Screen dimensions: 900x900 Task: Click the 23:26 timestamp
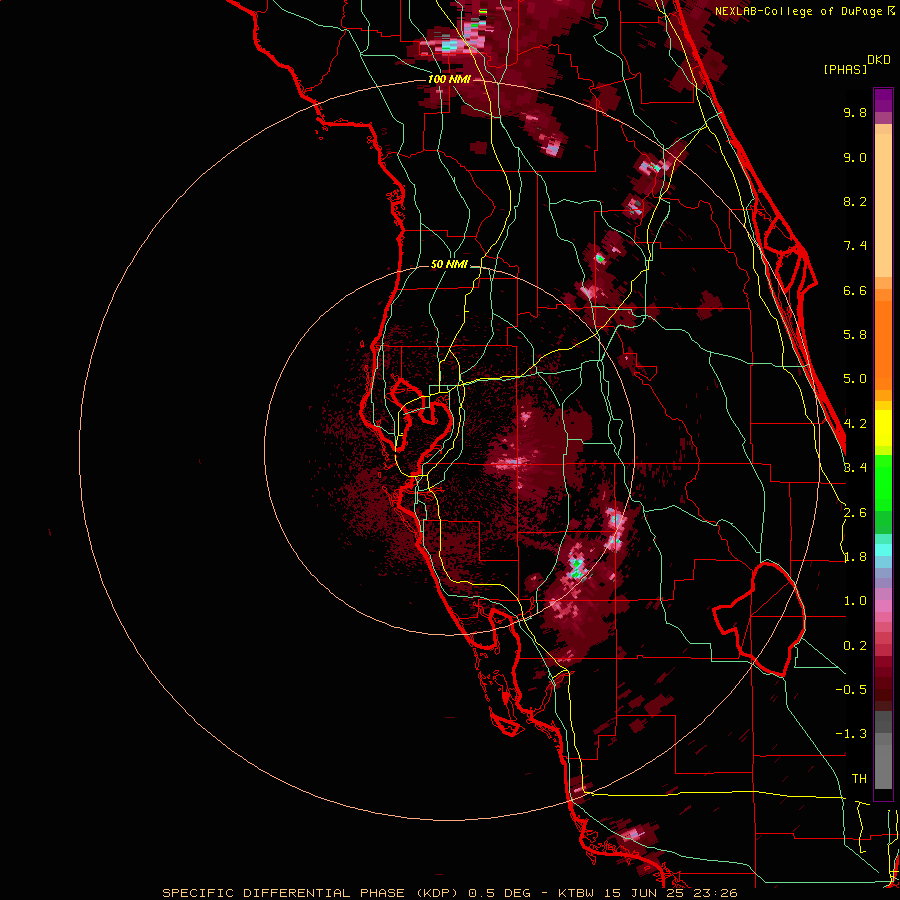[715, 893]
